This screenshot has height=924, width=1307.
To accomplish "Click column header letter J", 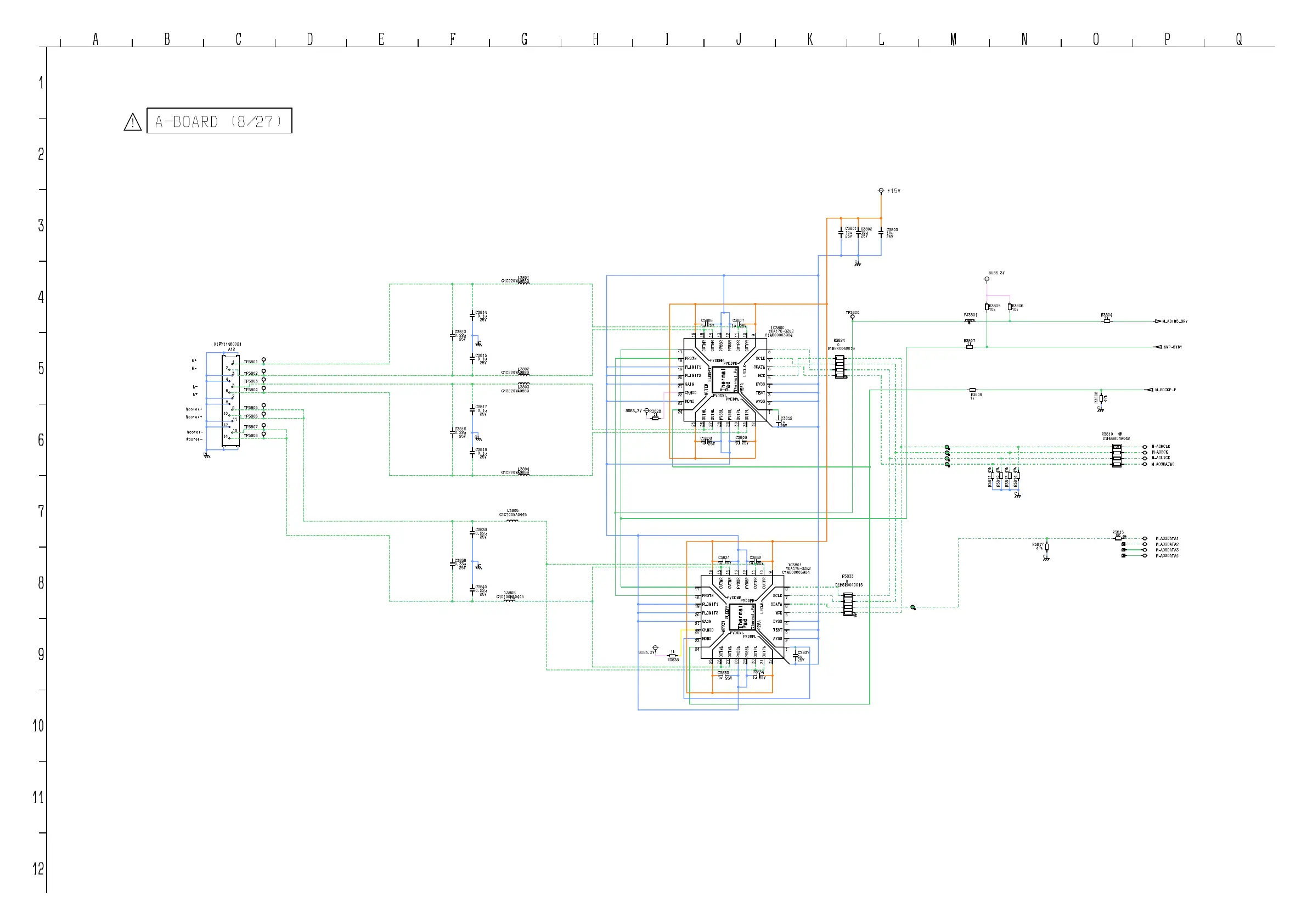I will [739, 39].
